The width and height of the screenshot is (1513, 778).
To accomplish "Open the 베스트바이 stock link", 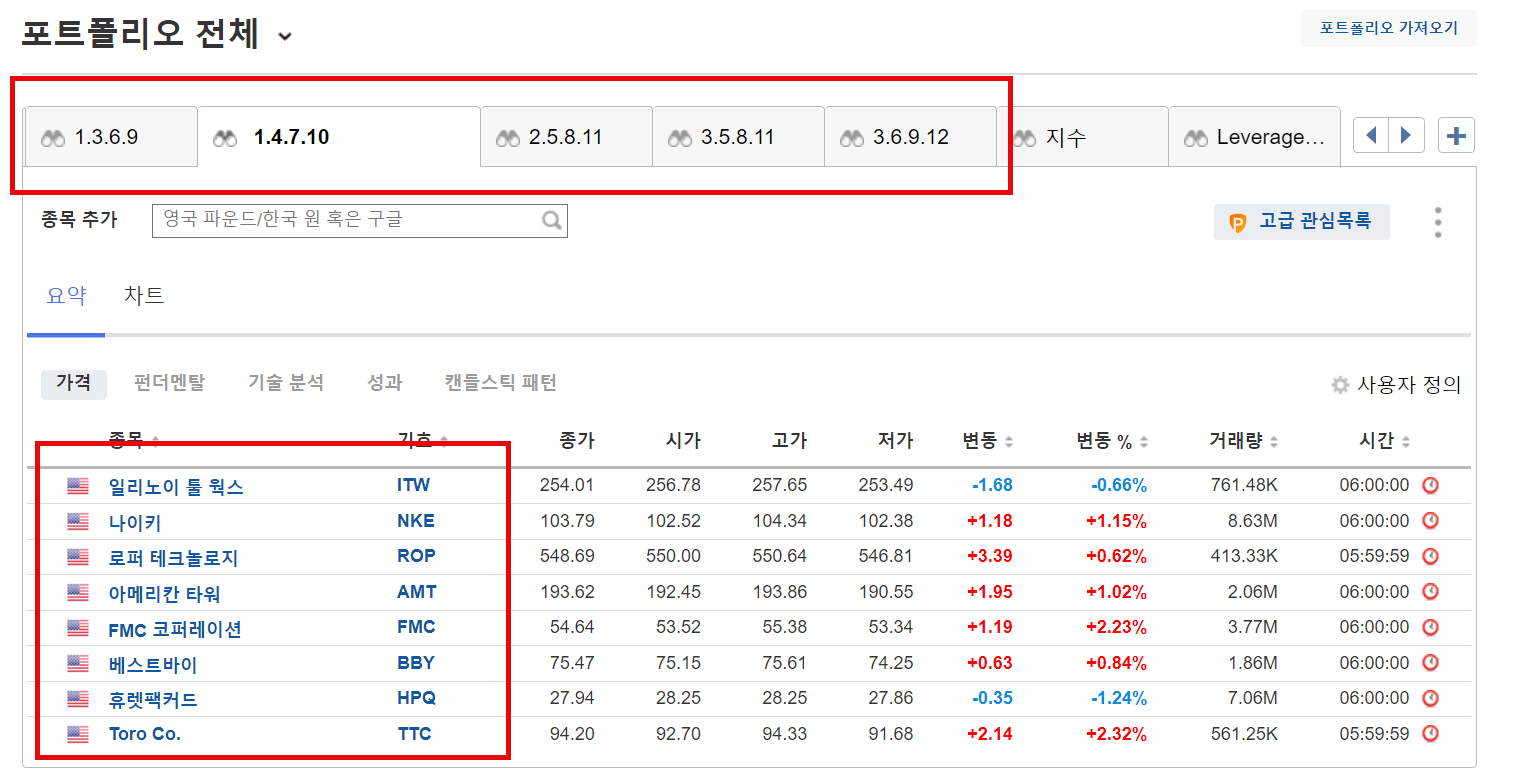I will tap(153, 664).
